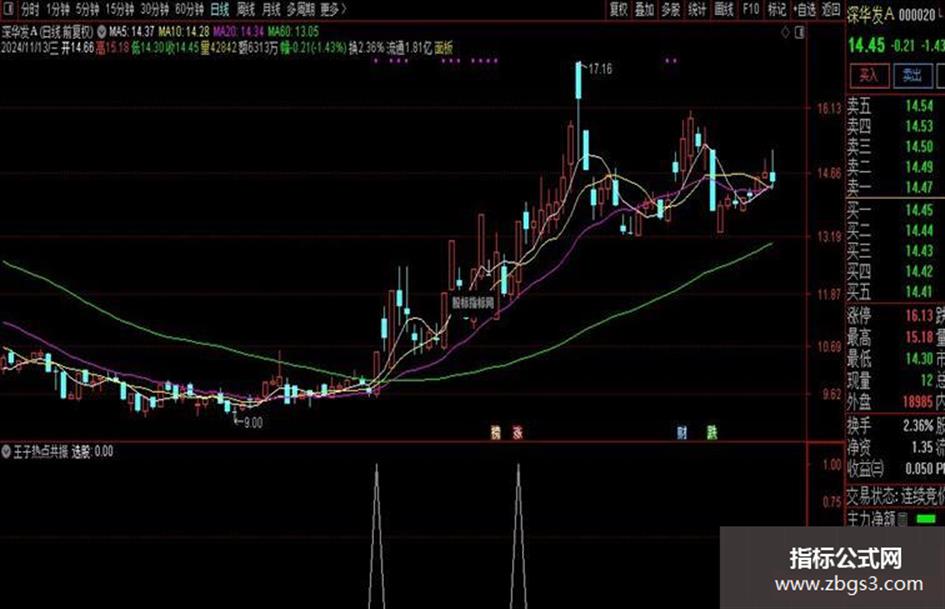Click the 标记 mark tool
This screenshot has width=945, height=609.
coord(776,10)
